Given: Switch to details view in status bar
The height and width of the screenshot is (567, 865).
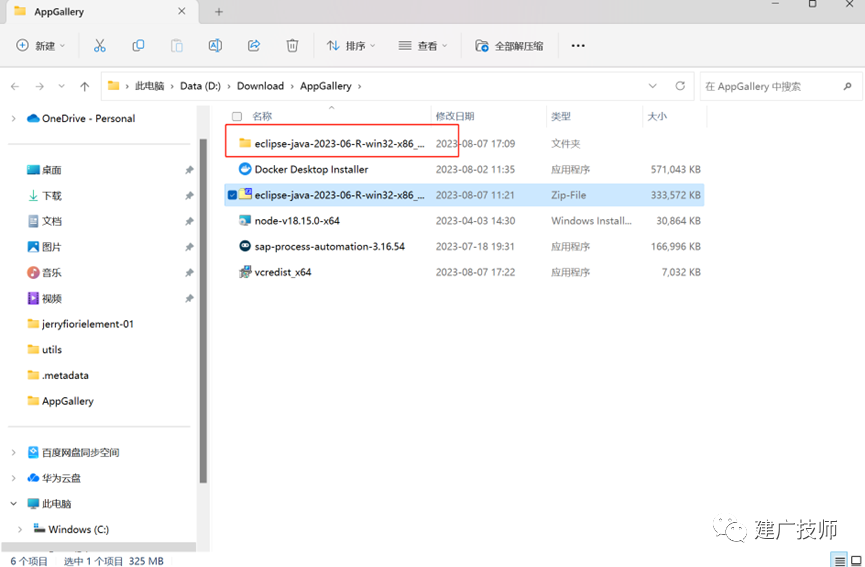Looking at the screenshot, I should tap(840, 560).
